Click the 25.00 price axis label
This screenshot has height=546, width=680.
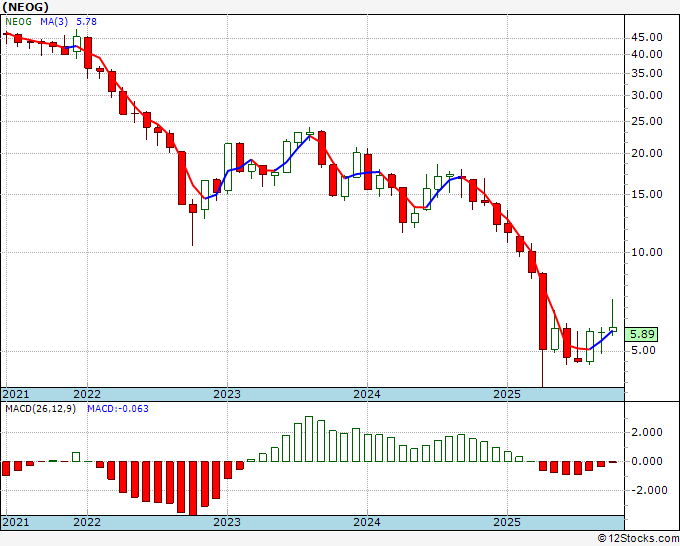(x=647, y=121)
